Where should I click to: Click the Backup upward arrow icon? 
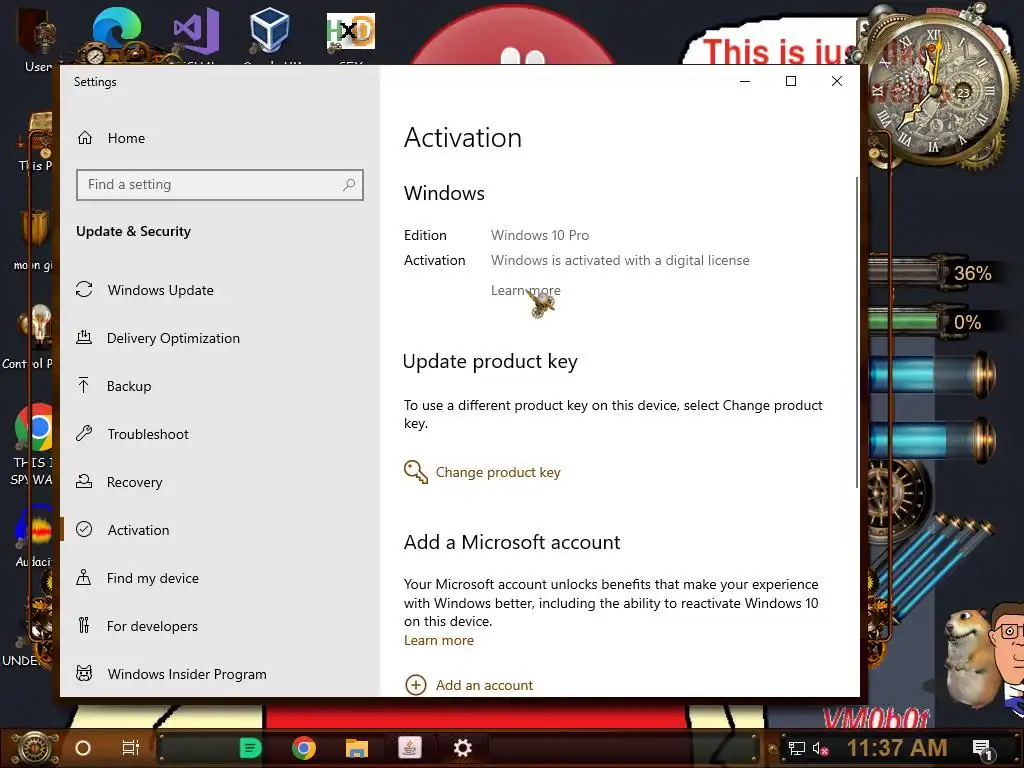click(84, 385)
